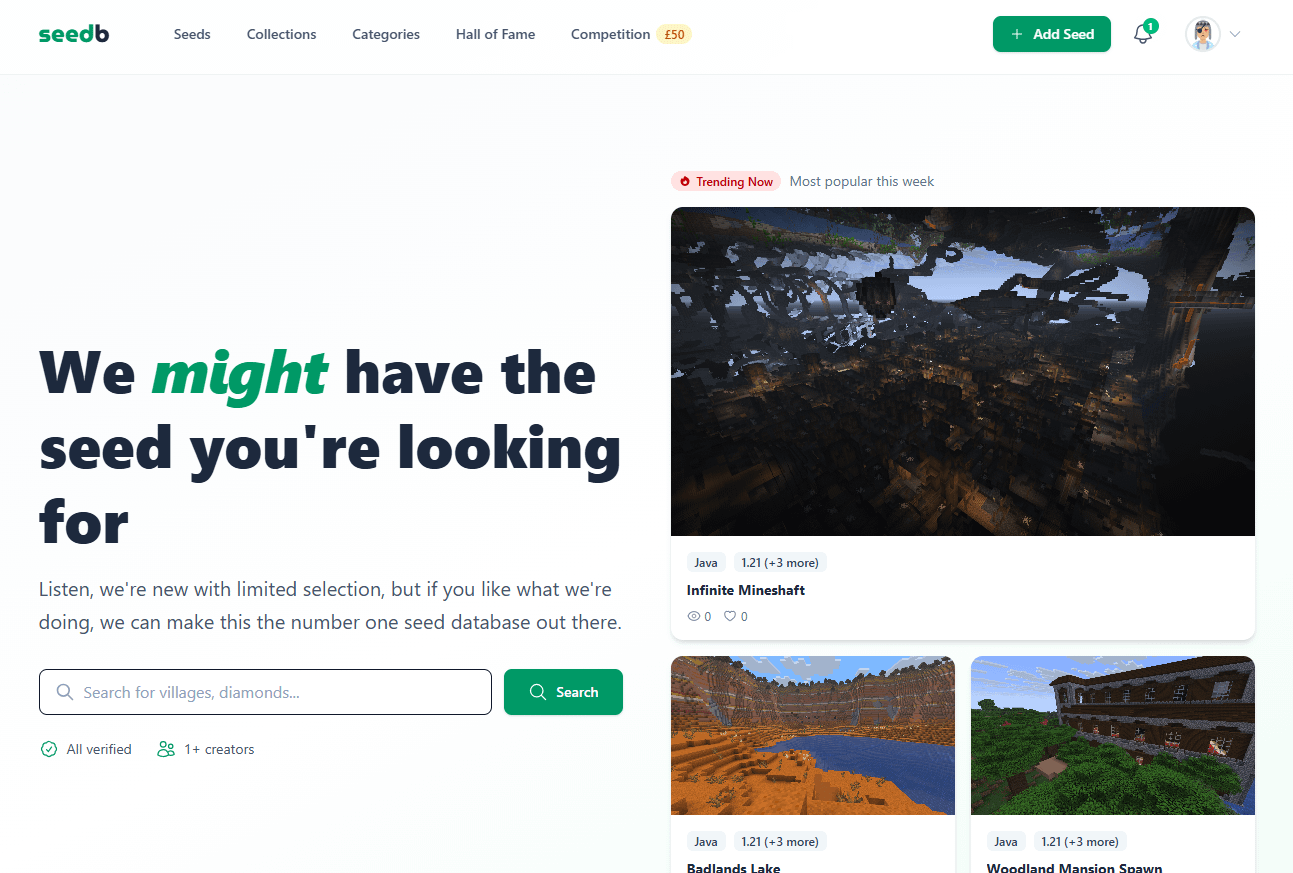Go to the Collections page
The image size is (1293, 873).
coord(282,34)
